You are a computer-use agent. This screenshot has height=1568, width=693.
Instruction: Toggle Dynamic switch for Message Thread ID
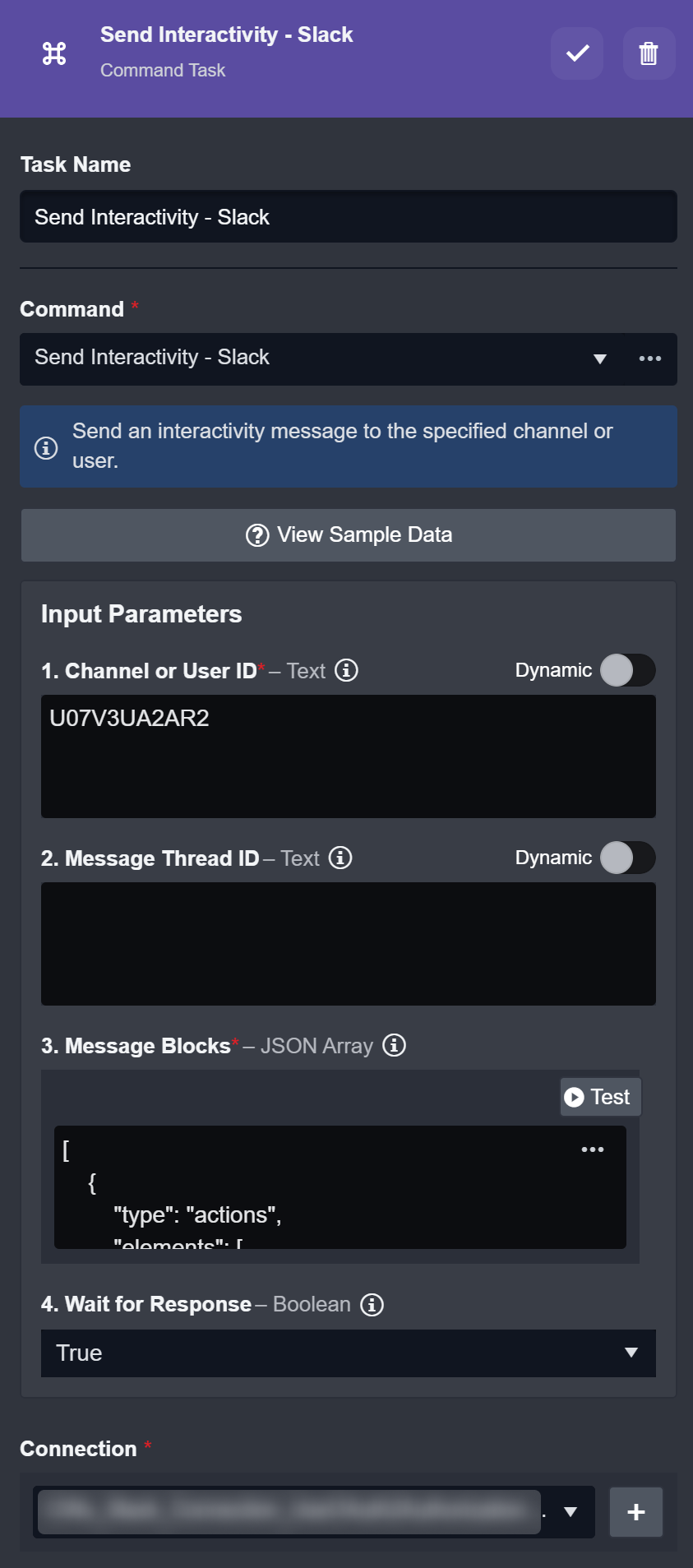[x=627, y=858]
